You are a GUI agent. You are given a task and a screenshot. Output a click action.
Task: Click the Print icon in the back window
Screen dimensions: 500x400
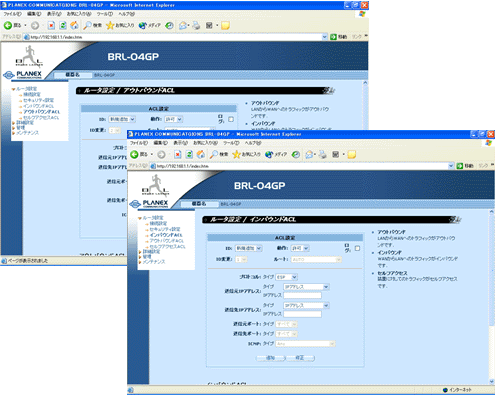point(196,25)
